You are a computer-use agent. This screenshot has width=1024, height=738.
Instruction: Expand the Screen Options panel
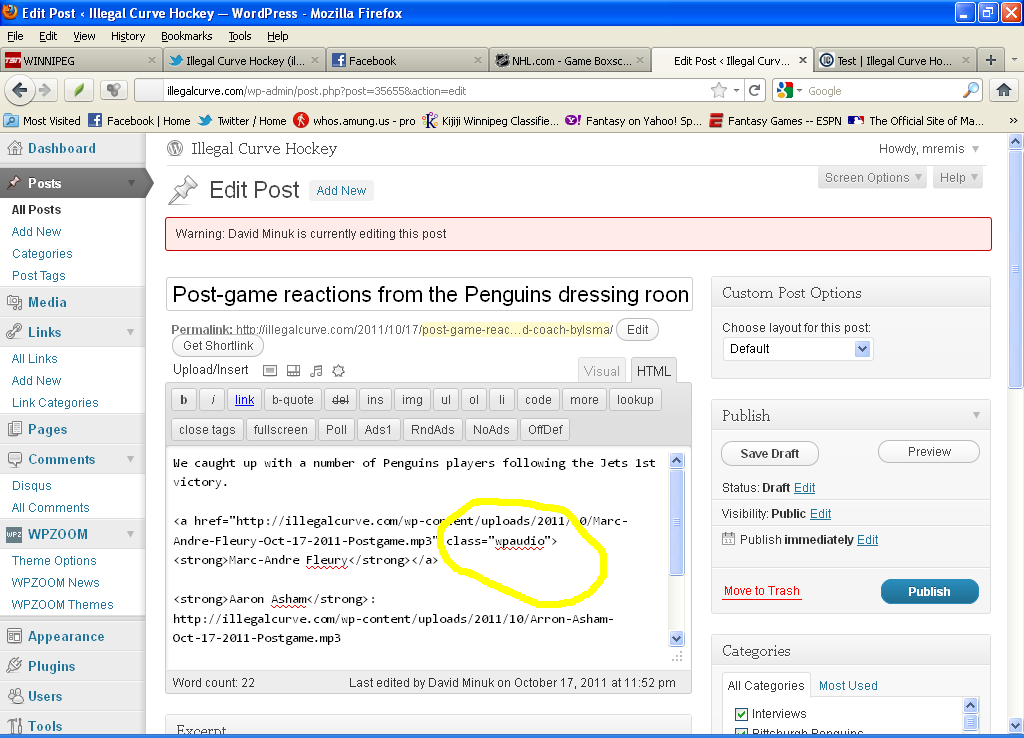pyautogui.click(x=873, y=178)
